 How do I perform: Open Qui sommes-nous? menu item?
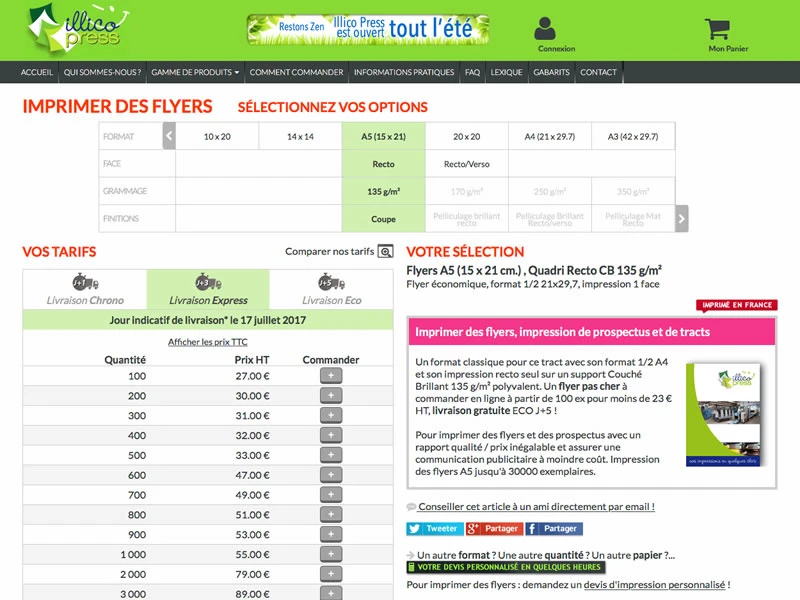click(102, 72)
